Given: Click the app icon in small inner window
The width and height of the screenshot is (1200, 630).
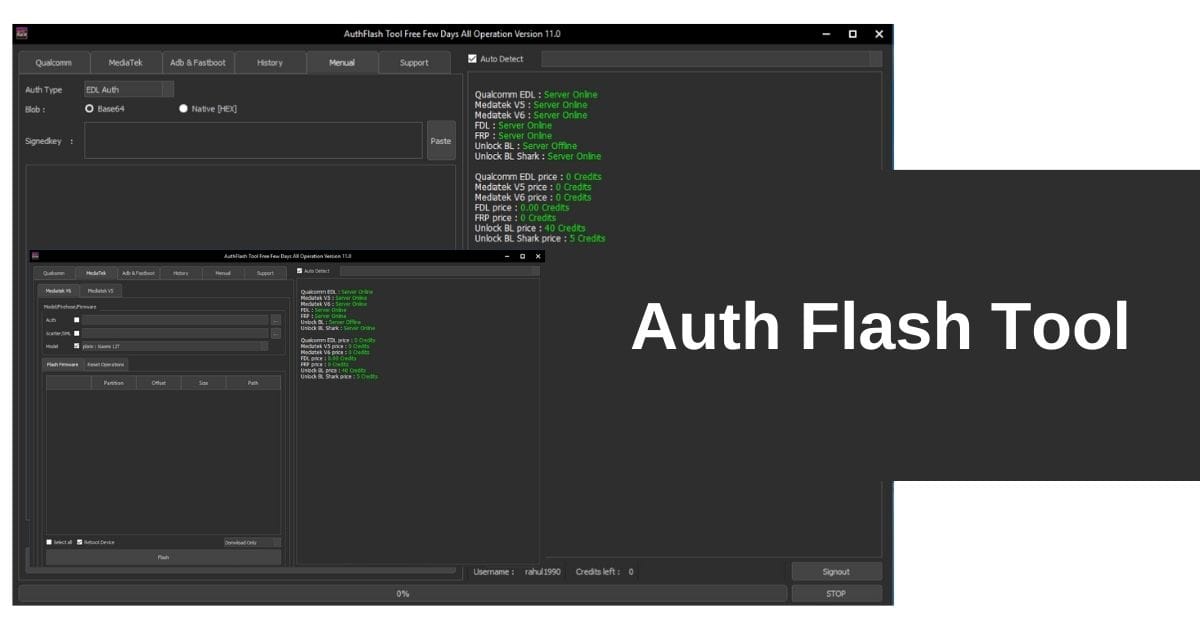Looking at the screenshot, I should pos(35,256).
